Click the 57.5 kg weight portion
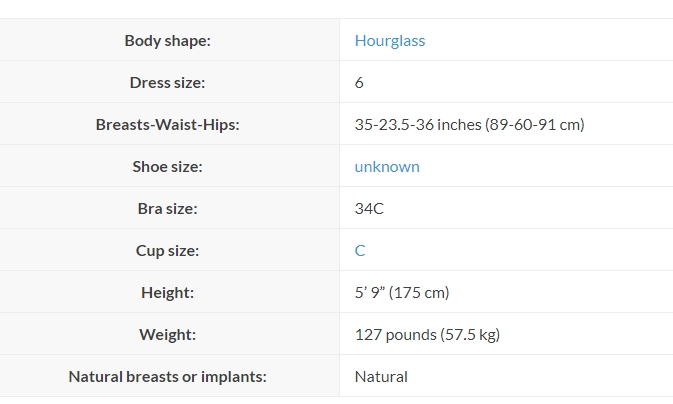The image size is (673, 404). click(470, 334)
